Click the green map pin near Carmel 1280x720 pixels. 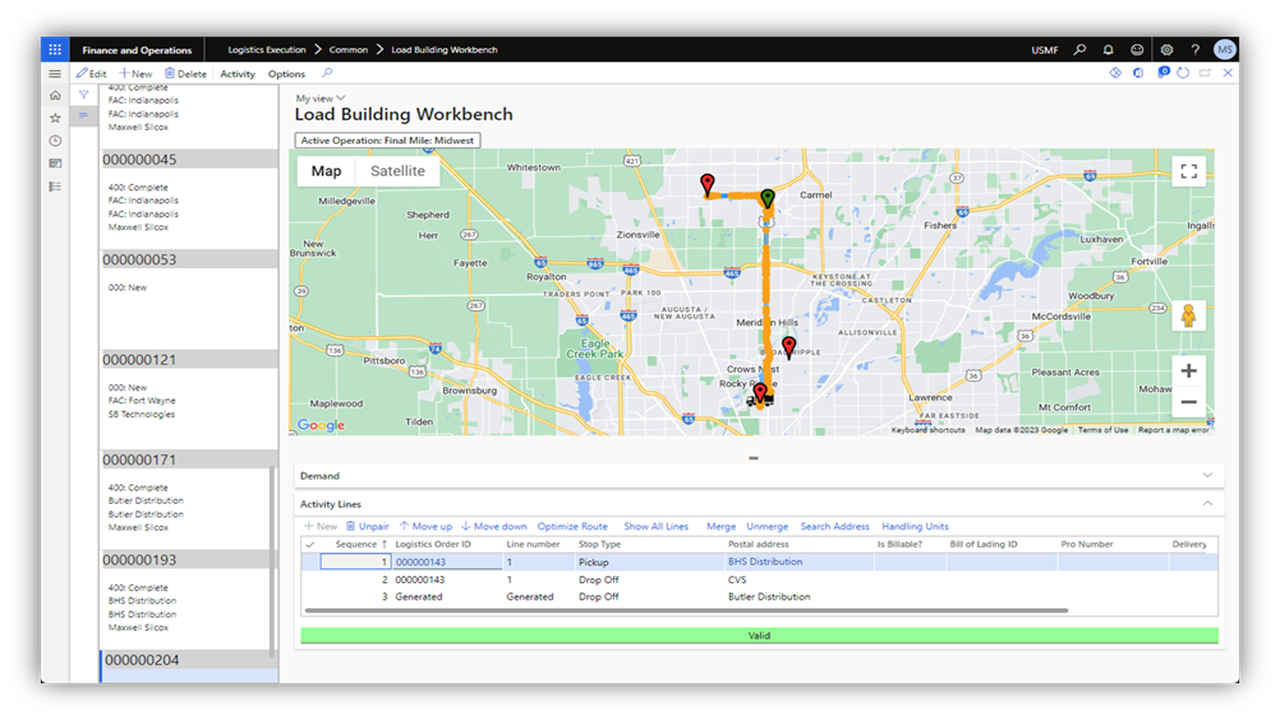tap(767, 198)
